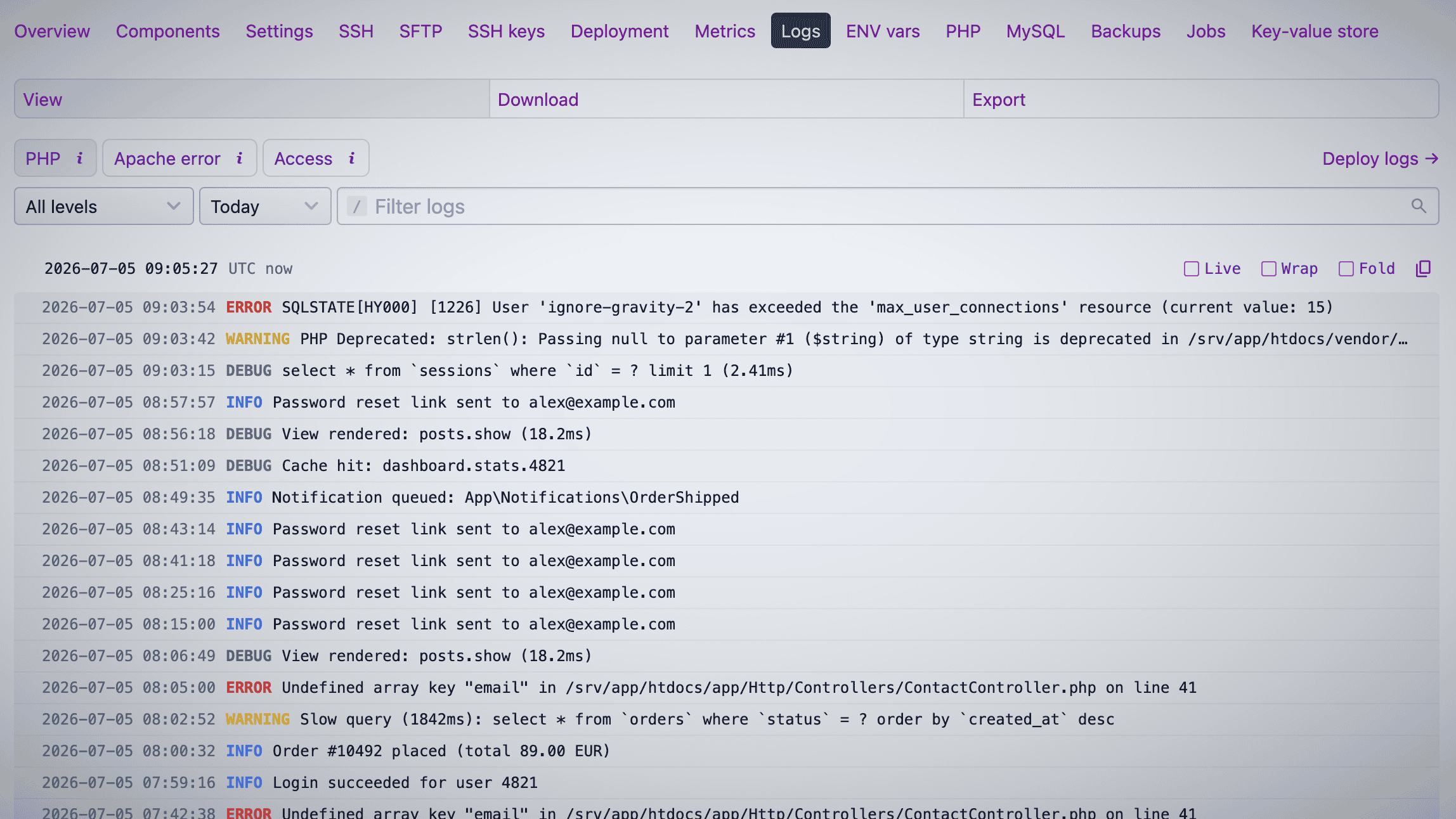Click the 08:43:14 password reset row

click(x=727, y=529)
